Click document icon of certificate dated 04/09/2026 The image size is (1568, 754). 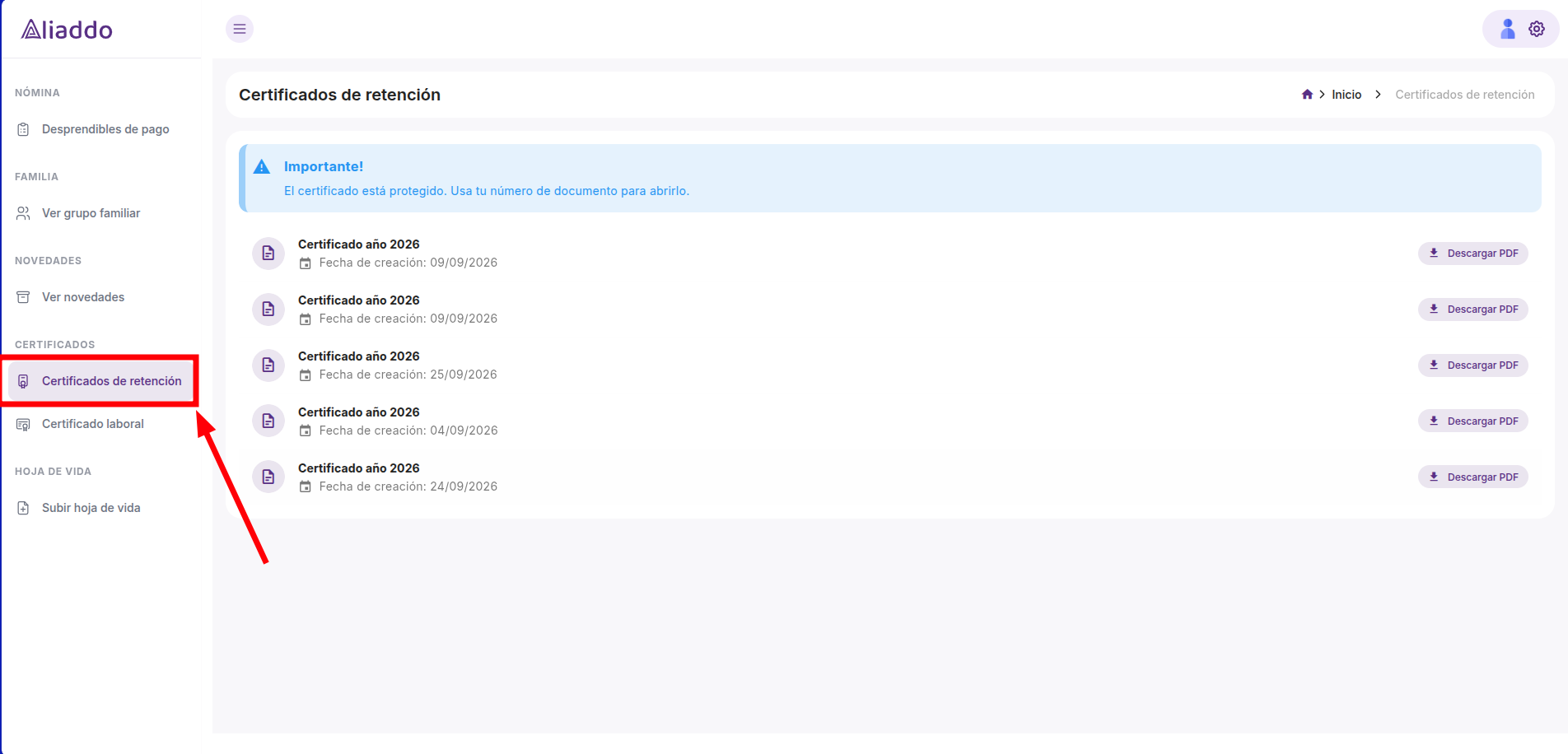click(268, 421)
